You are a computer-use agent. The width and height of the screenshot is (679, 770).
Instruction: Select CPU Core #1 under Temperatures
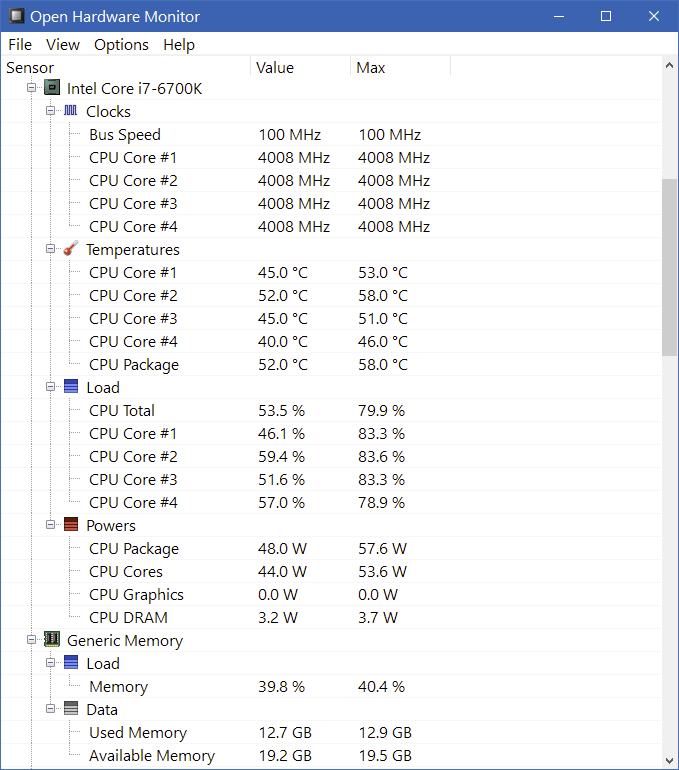pos(331,273)
